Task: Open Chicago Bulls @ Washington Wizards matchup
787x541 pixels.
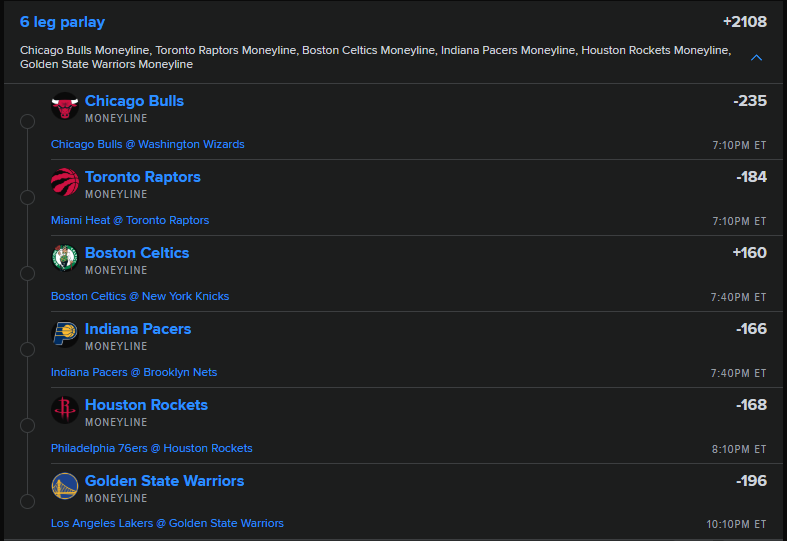Action: coord(148,145)
